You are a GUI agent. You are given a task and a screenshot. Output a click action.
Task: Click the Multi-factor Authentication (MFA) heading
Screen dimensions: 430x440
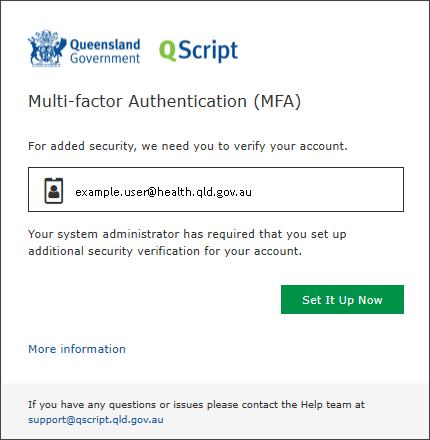click(165, 101)
